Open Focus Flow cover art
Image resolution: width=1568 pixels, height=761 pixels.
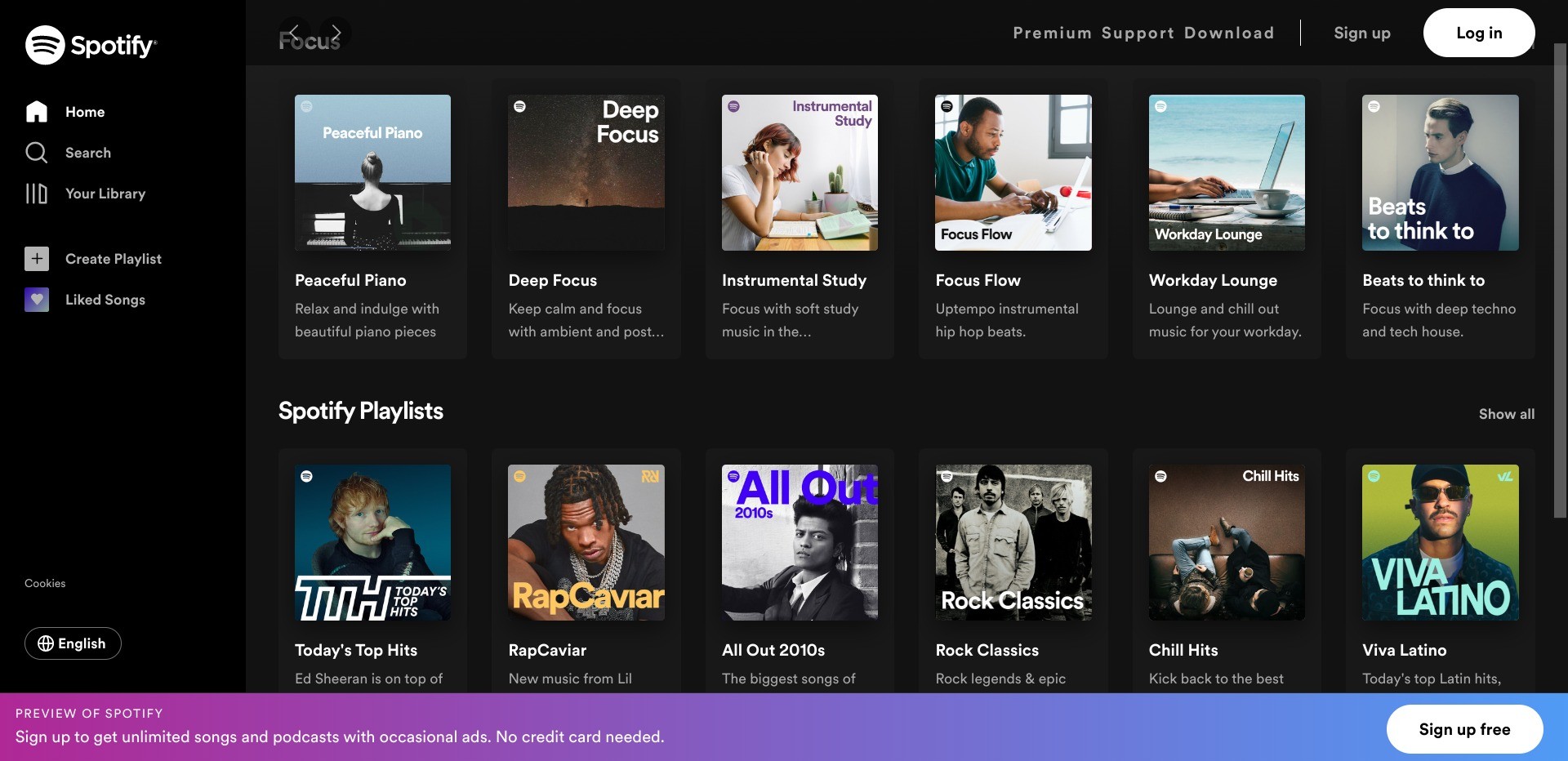(1013, 172)
